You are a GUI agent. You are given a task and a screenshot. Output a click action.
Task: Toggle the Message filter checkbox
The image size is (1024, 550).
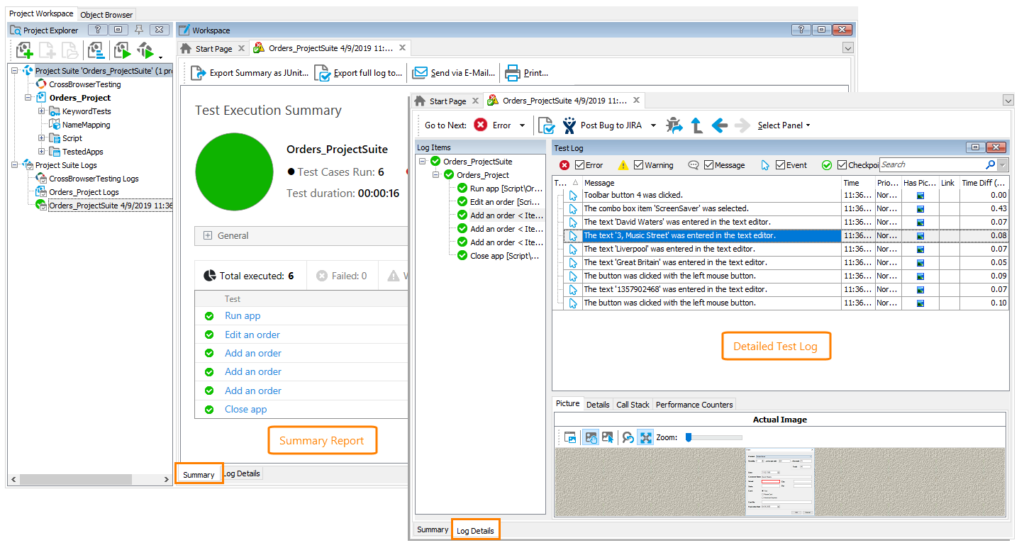click(x=709, y=165)
